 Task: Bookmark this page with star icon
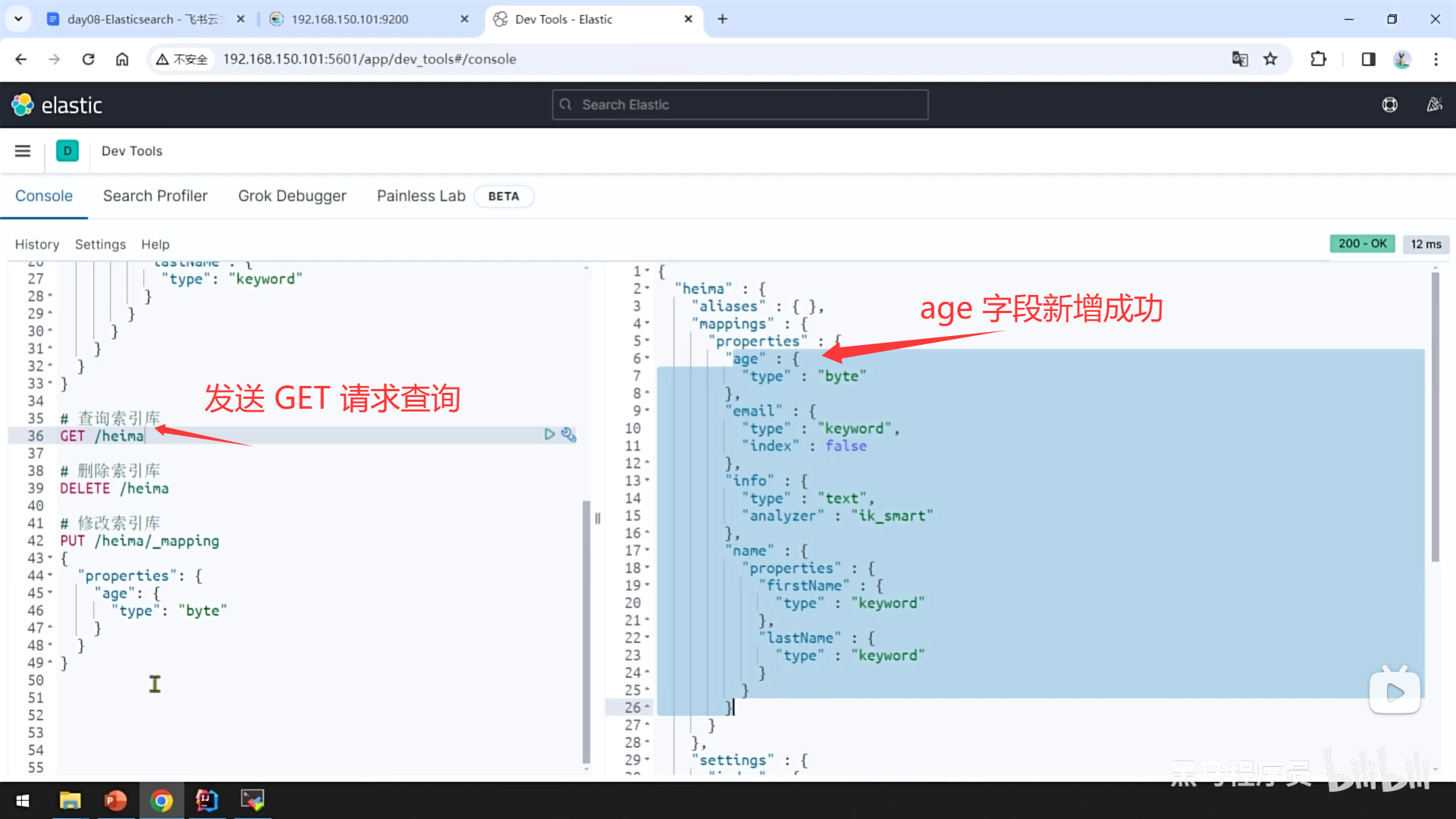point(1270,59)
